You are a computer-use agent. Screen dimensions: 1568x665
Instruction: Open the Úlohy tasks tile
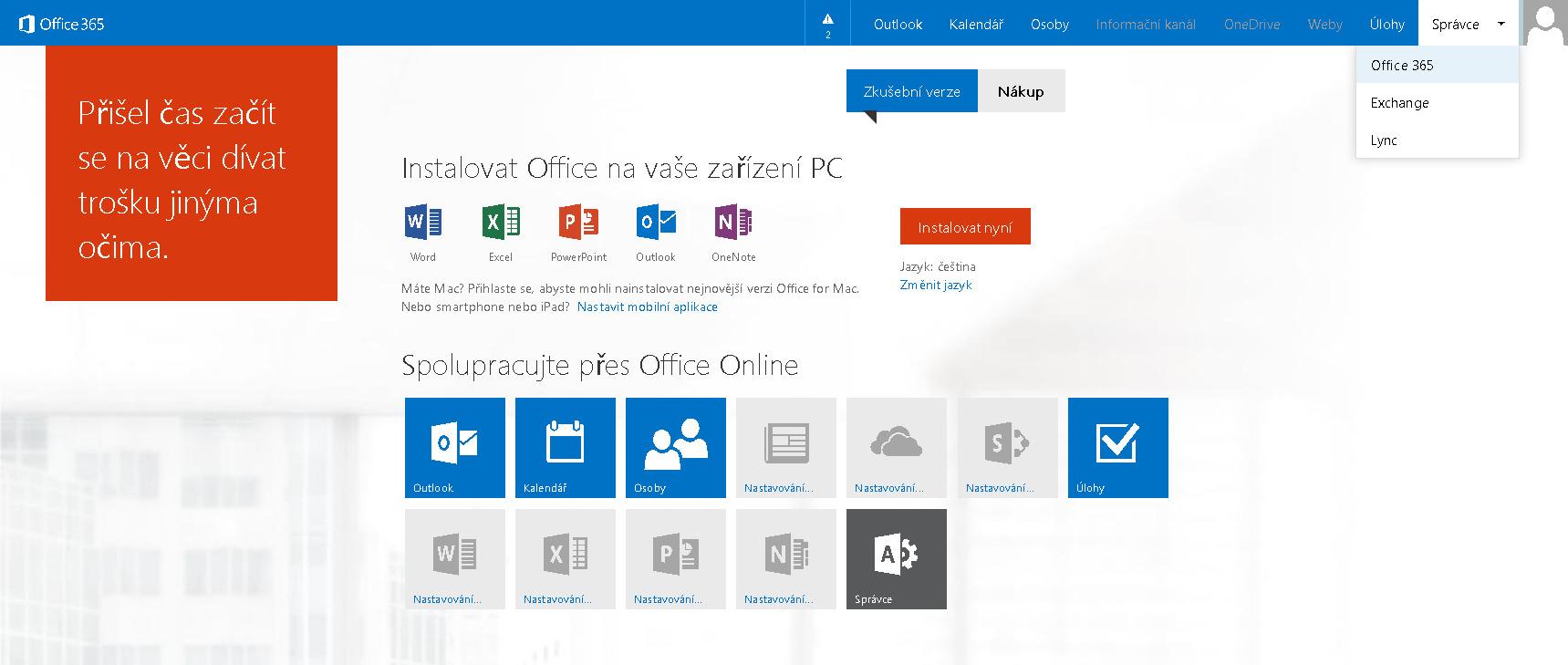click(x=1118, y=448)
